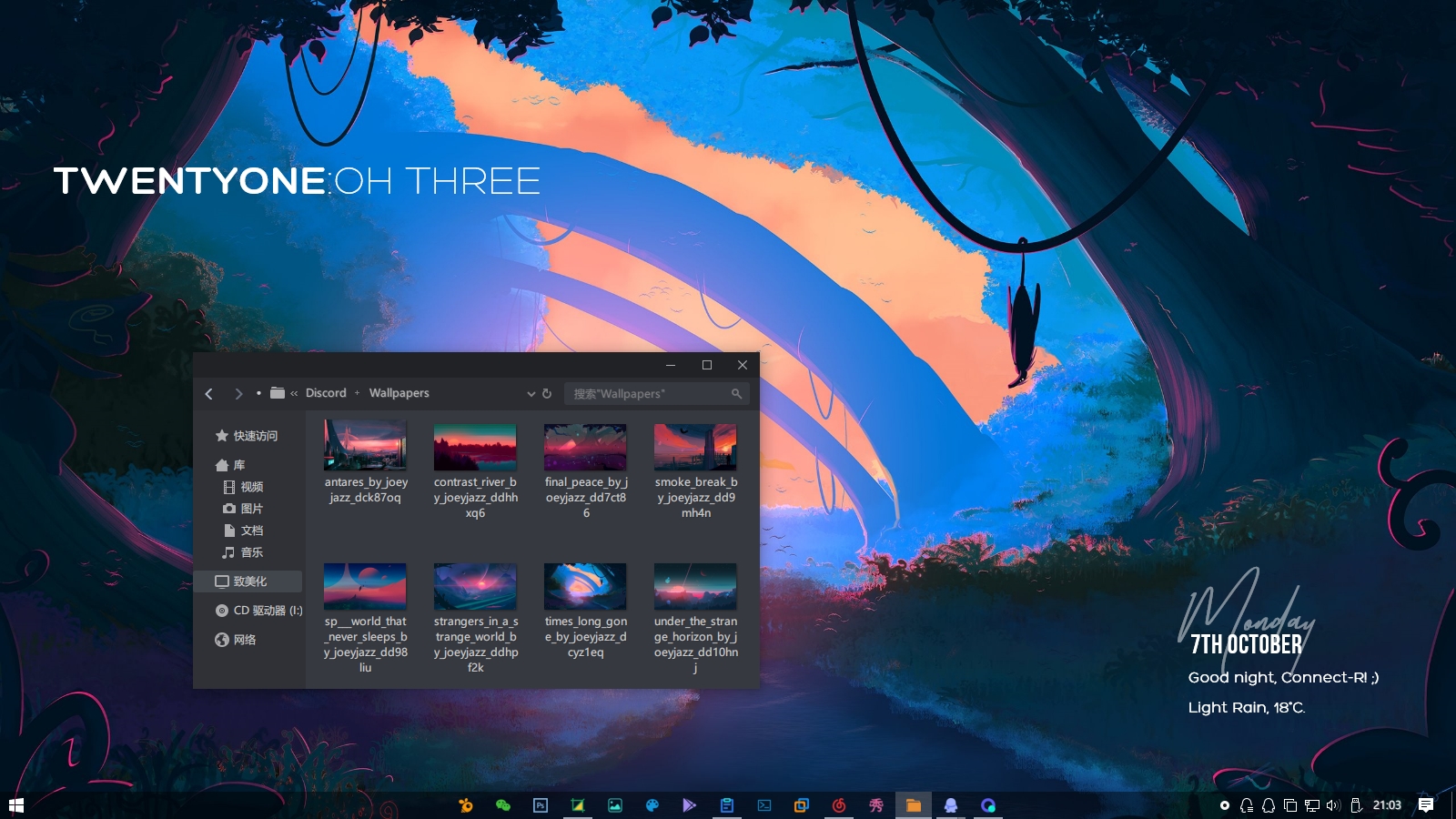The image size is (1456, 819).
Task: Click the Discord breadcrumb in address bar
Action: (x=326, y=393)
